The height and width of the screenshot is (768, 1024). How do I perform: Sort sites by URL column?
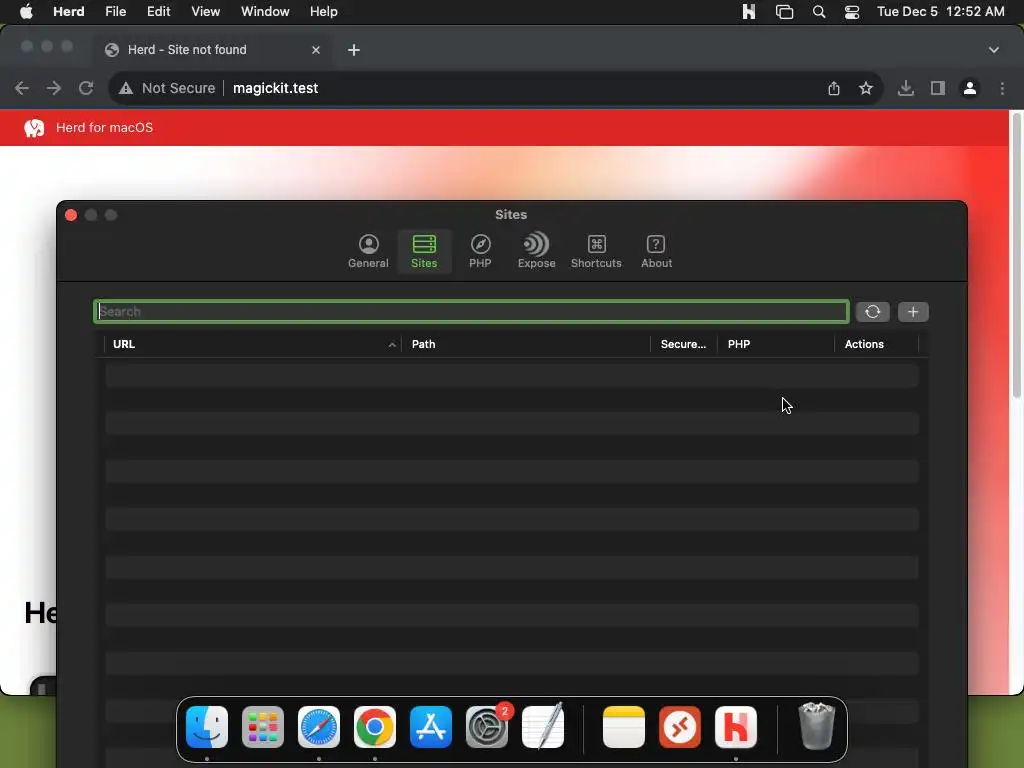tap(253, 344)
